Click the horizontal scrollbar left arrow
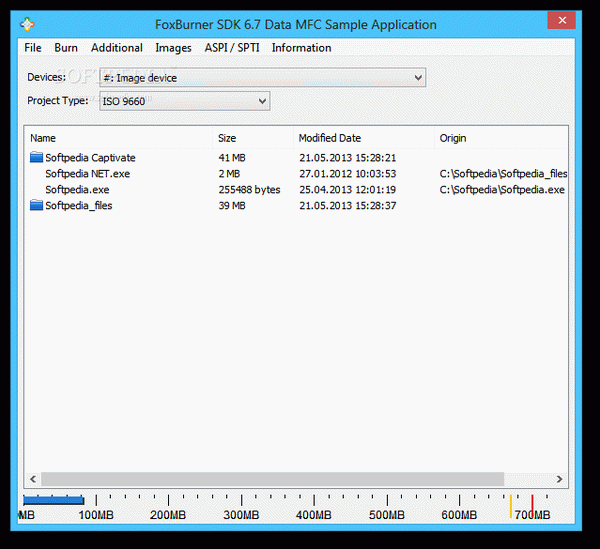The height and width of the screenshot is (549, 600). coord(33,479)
